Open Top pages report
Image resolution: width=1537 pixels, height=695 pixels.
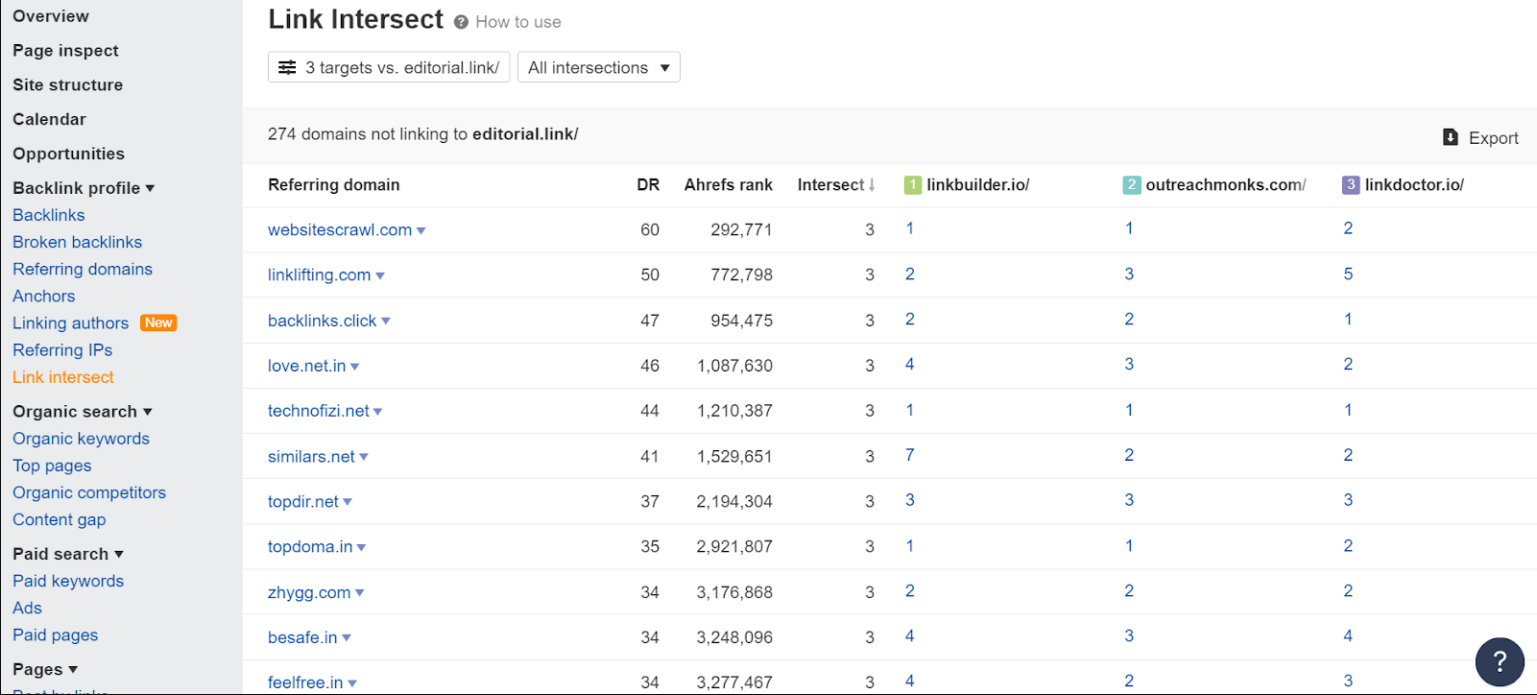[x=52, y=466]
